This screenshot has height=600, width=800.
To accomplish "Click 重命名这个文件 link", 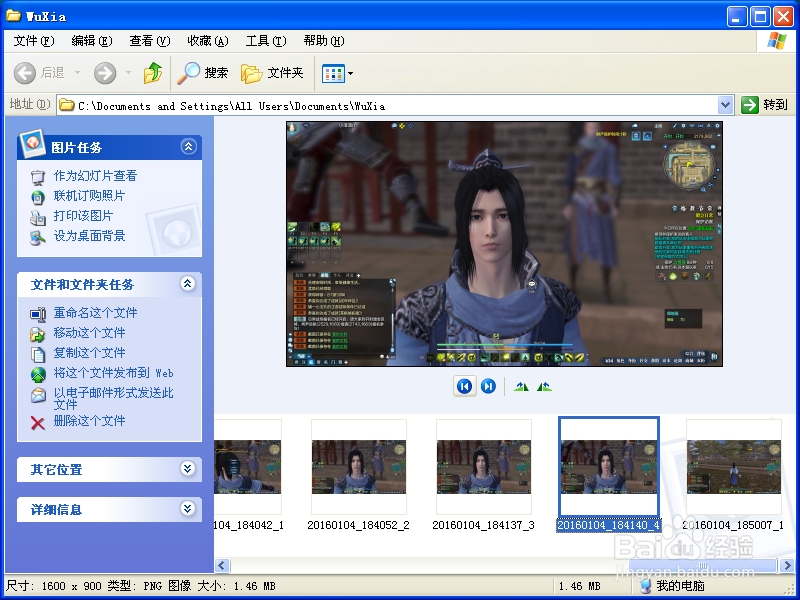I will [95, 313].
